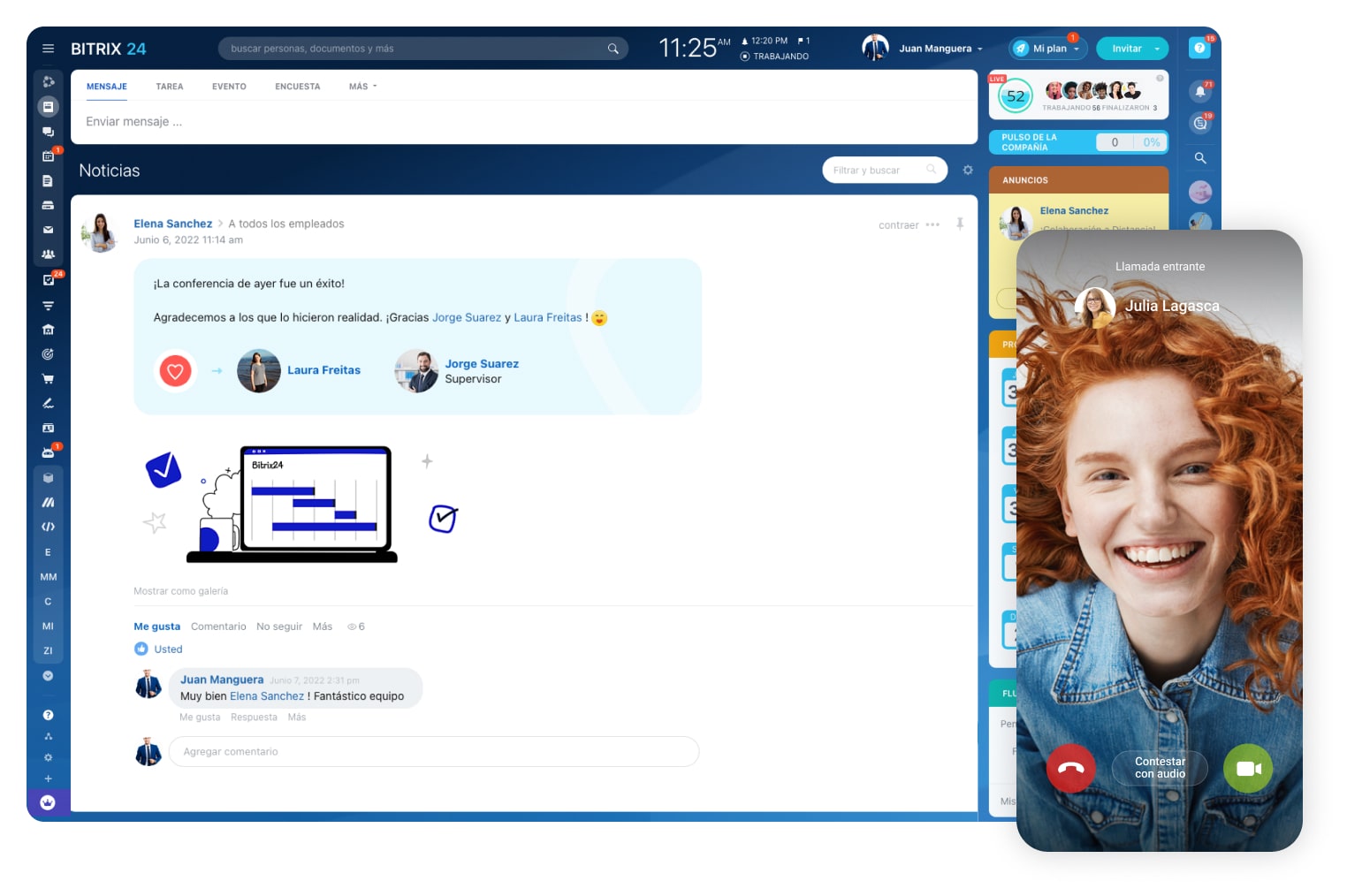
Task: Answer Julia Lagasca's call with video
Action: pyautogui.click(x=1247, y=768)
